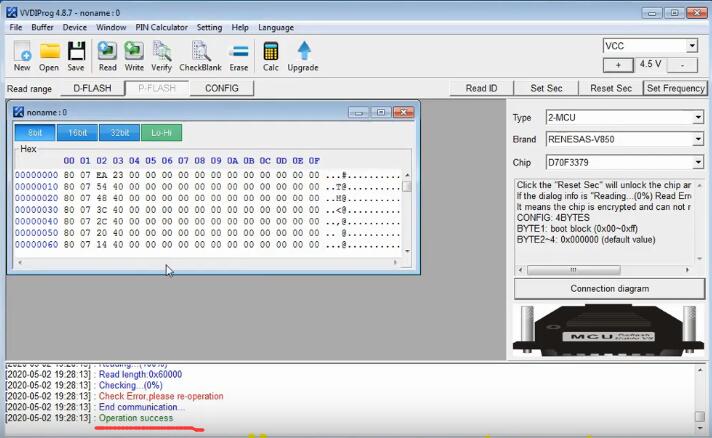Select the D-FLASH read range

[x=92, y=88]
